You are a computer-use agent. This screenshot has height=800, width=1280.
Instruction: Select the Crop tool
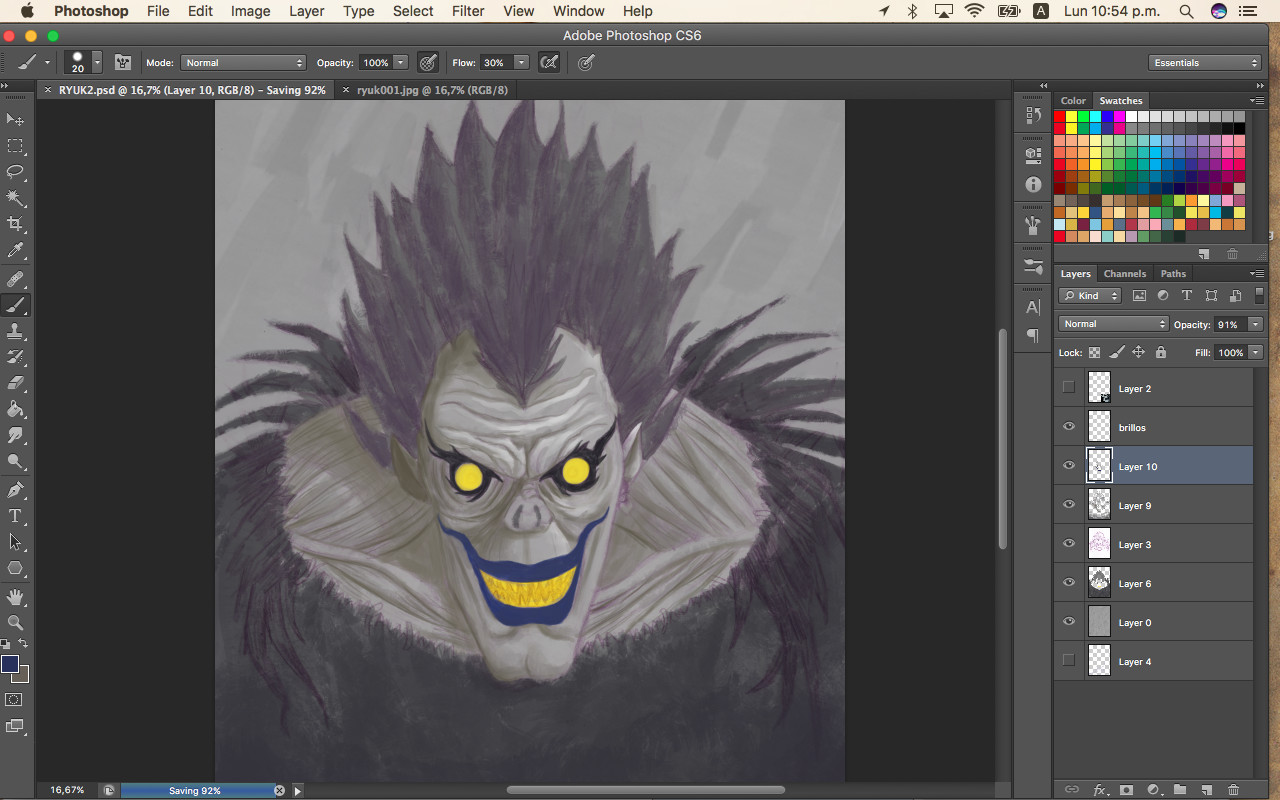coord(16,224)
